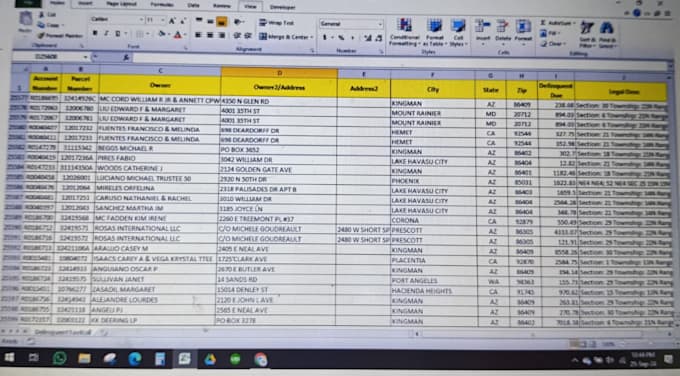Switch to the Review tab
Viewport: 680px width, 376px height.
(222, 6)
